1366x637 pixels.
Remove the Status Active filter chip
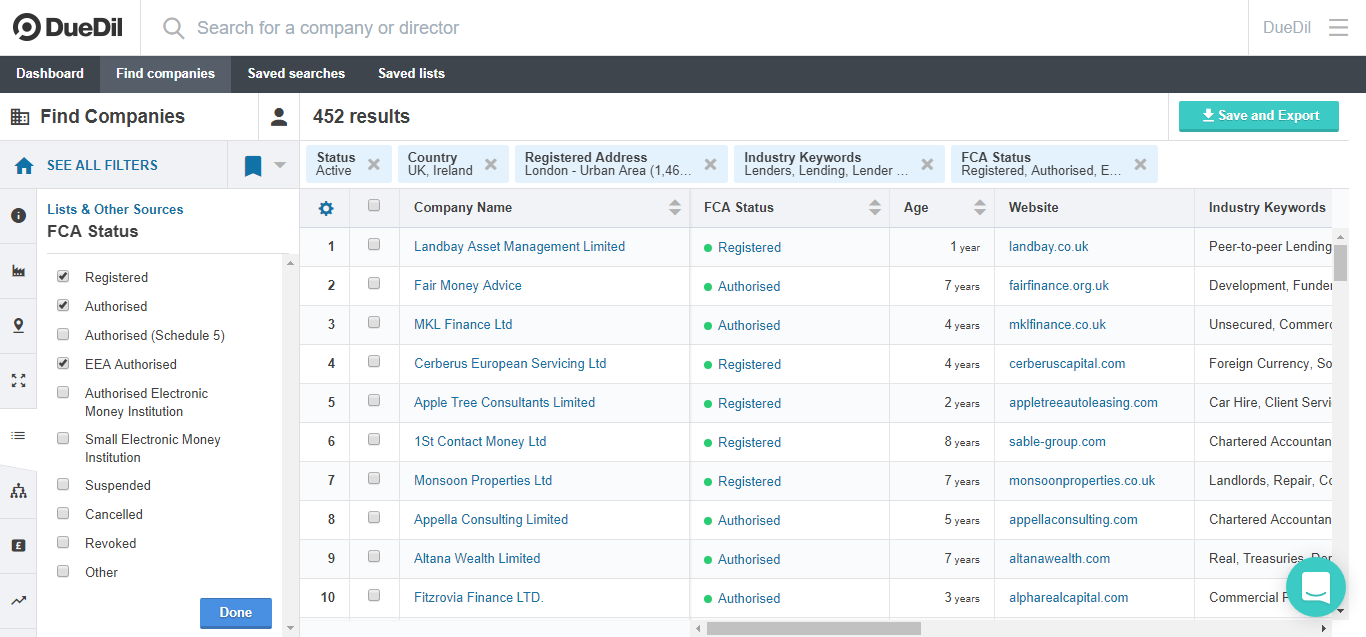374,164
